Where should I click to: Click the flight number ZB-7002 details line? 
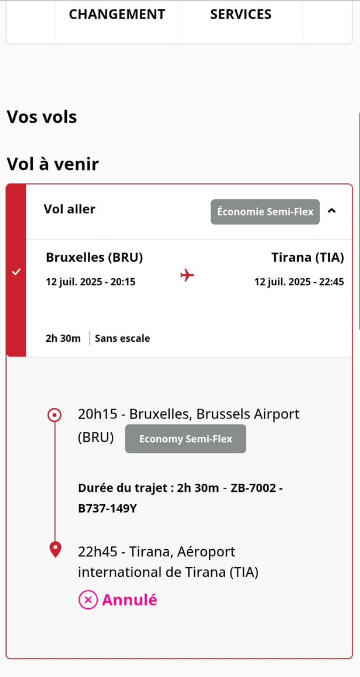pos(180,498)
